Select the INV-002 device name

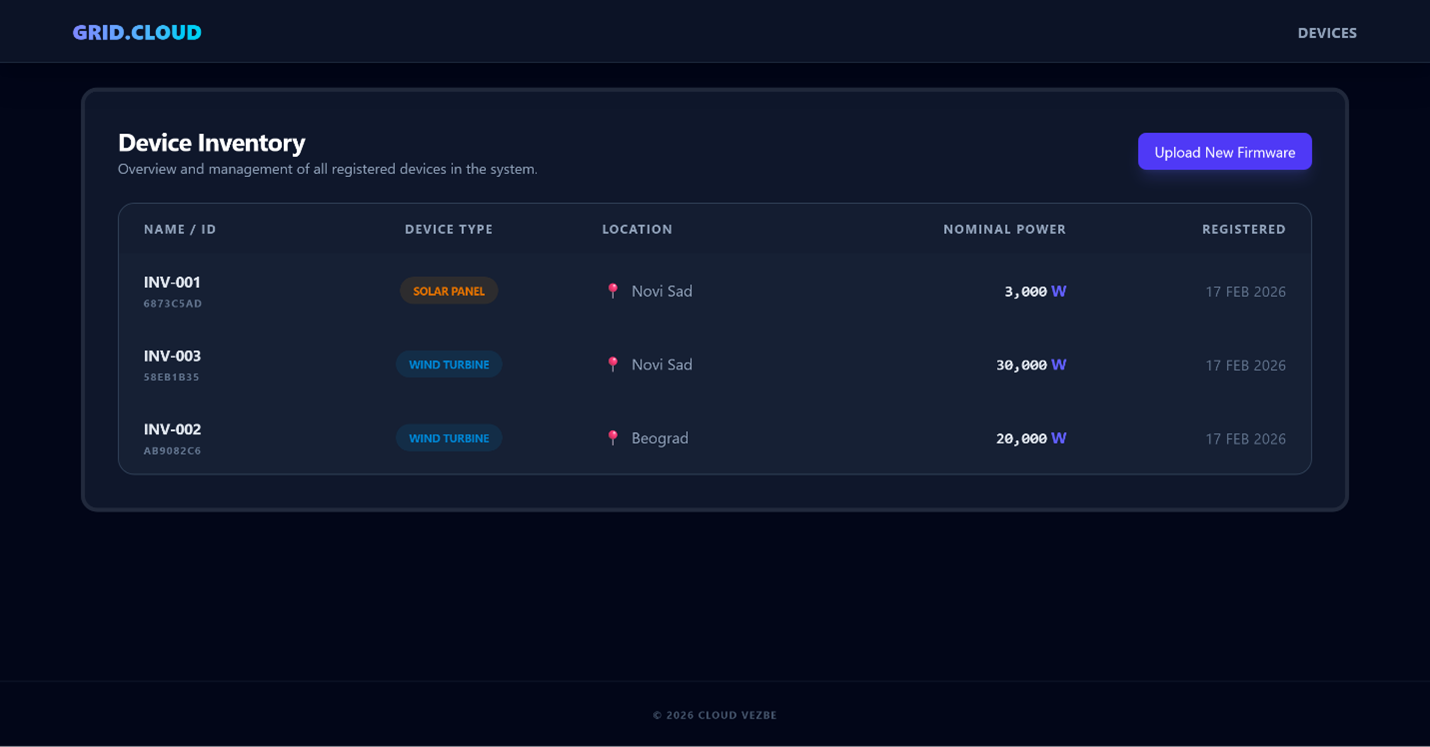pos(172,429)
